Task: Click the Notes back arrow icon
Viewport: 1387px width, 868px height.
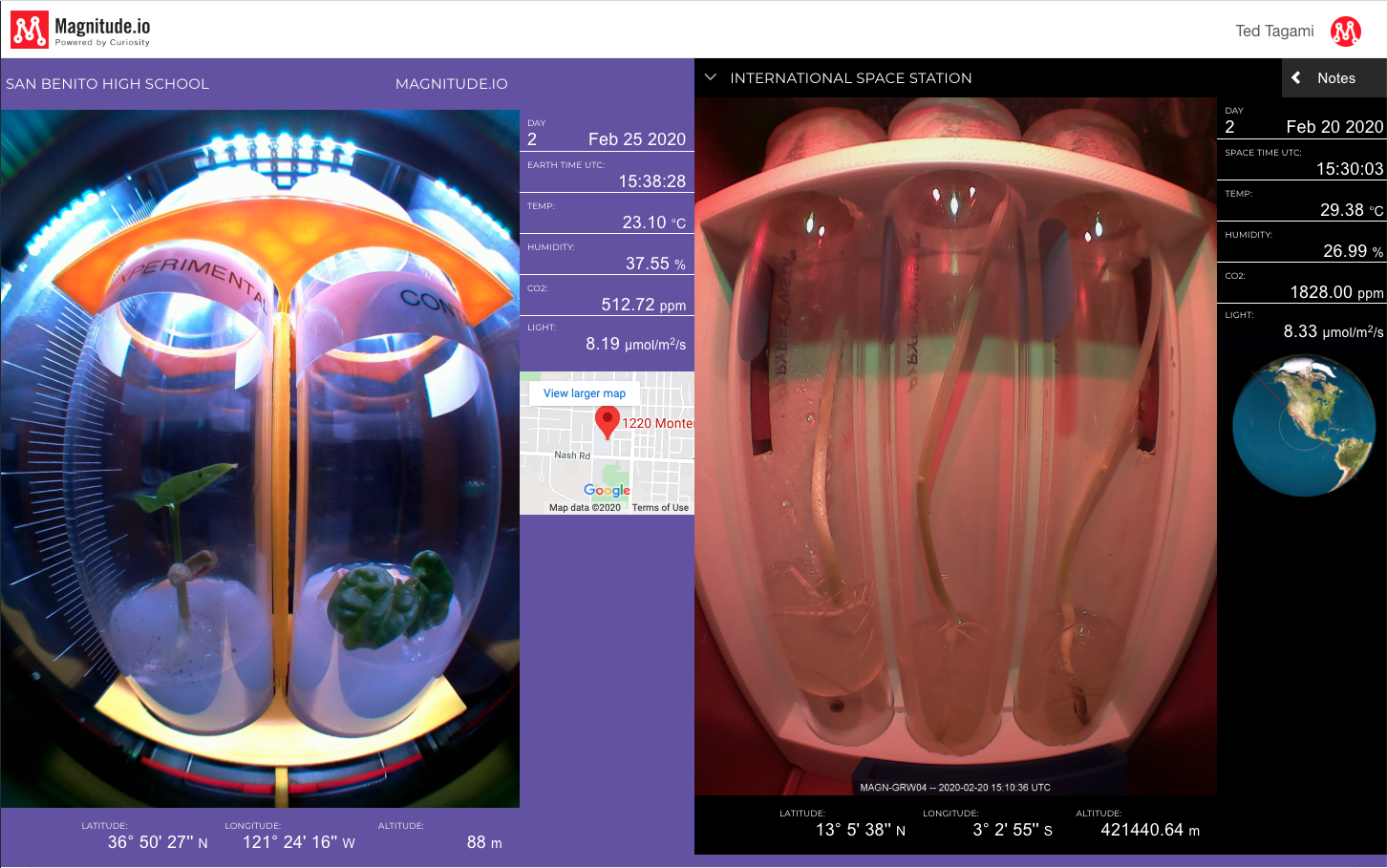Action: [1296, 78]
